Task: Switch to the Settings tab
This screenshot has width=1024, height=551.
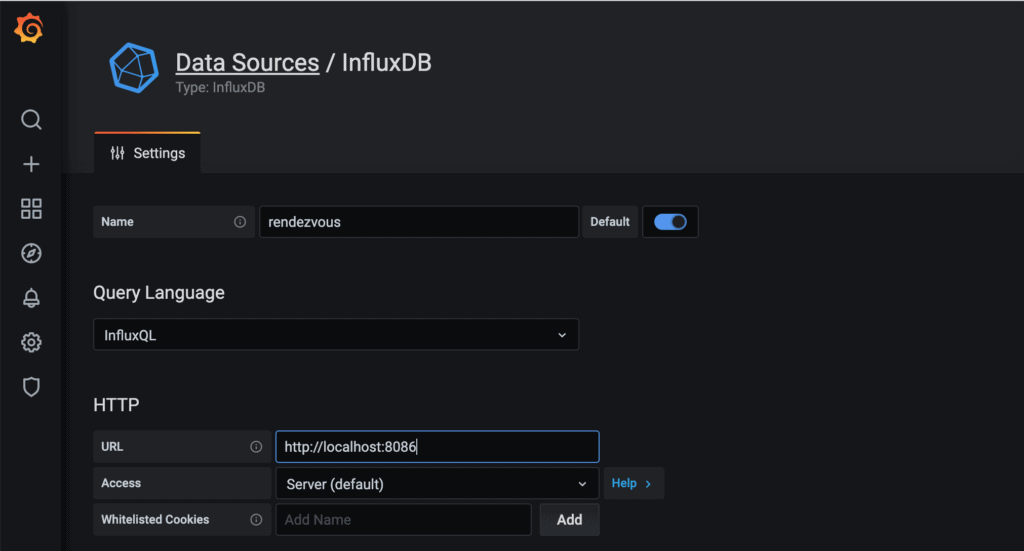Action: 148,153
